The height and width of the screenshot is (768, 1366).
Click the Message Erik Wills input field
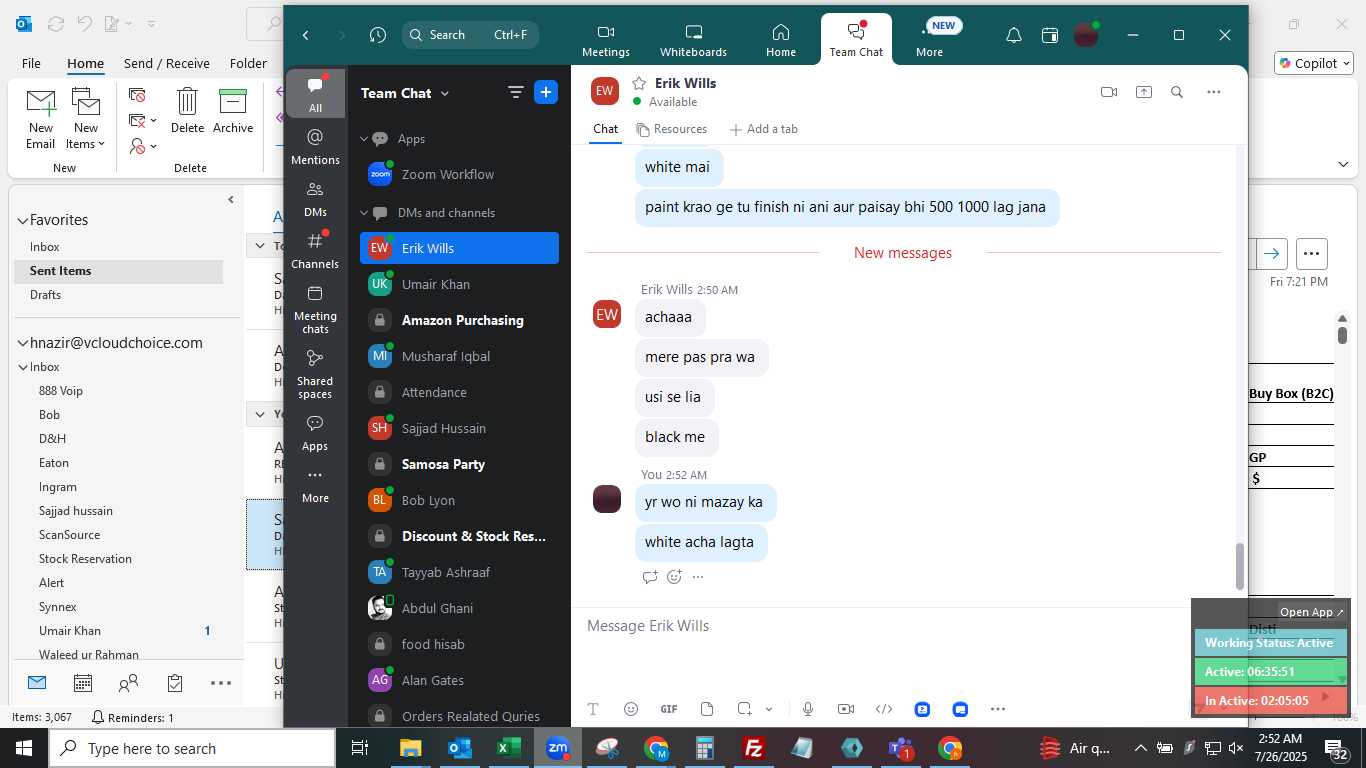(880, 626)
